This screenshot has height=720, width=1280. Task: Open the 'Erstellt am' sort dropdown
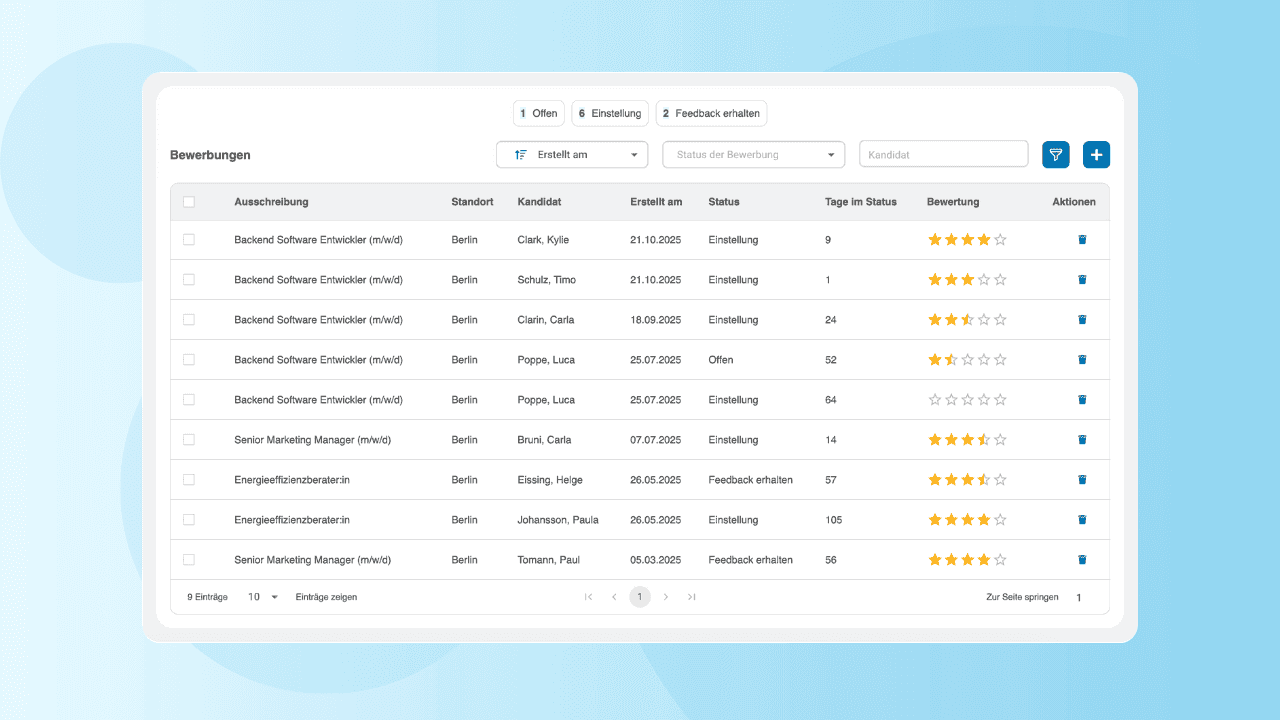click(572, 155)
